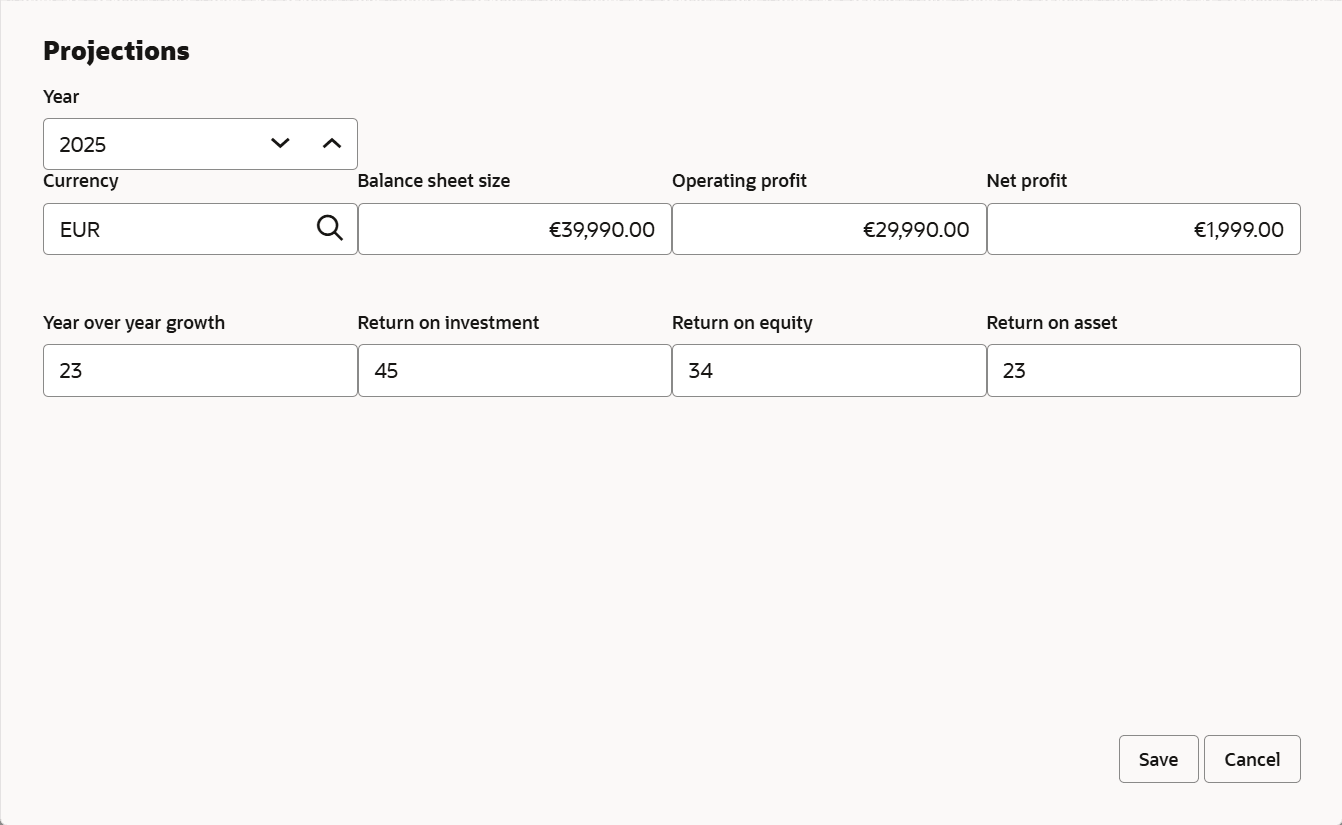Click the Return on asset field
Viewport: 1342px width, 825px height.
click(1143, 371)
